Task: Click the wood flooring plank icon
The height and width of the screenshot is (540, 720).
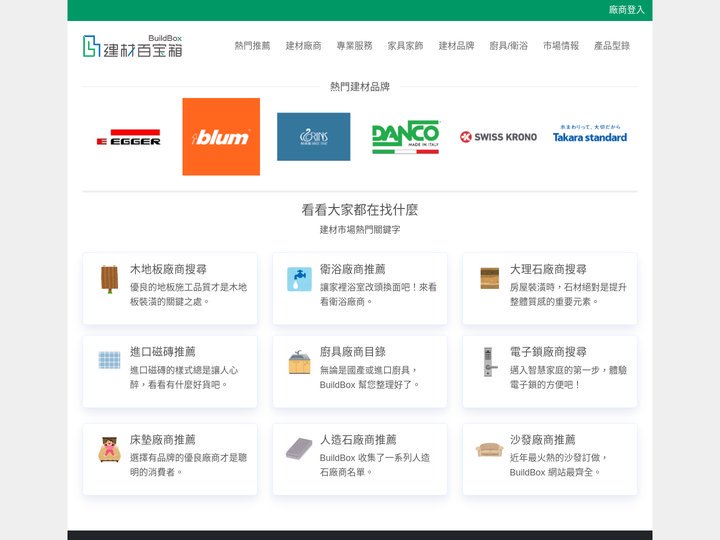Action: [109, 279]
